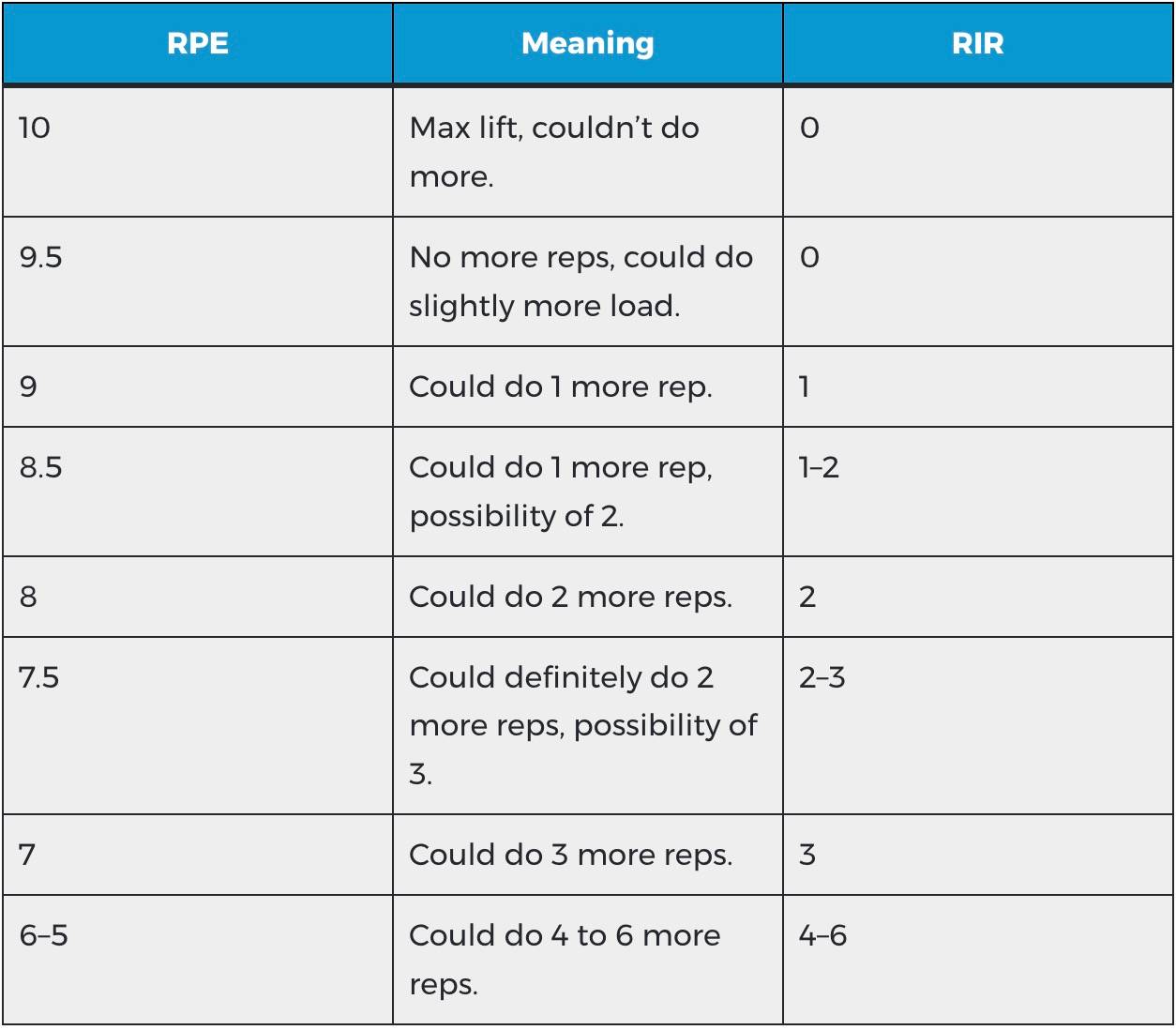Click the RIR cell showing 2–3
Screen dimensions: 1176x1030
tap(822, 677)
